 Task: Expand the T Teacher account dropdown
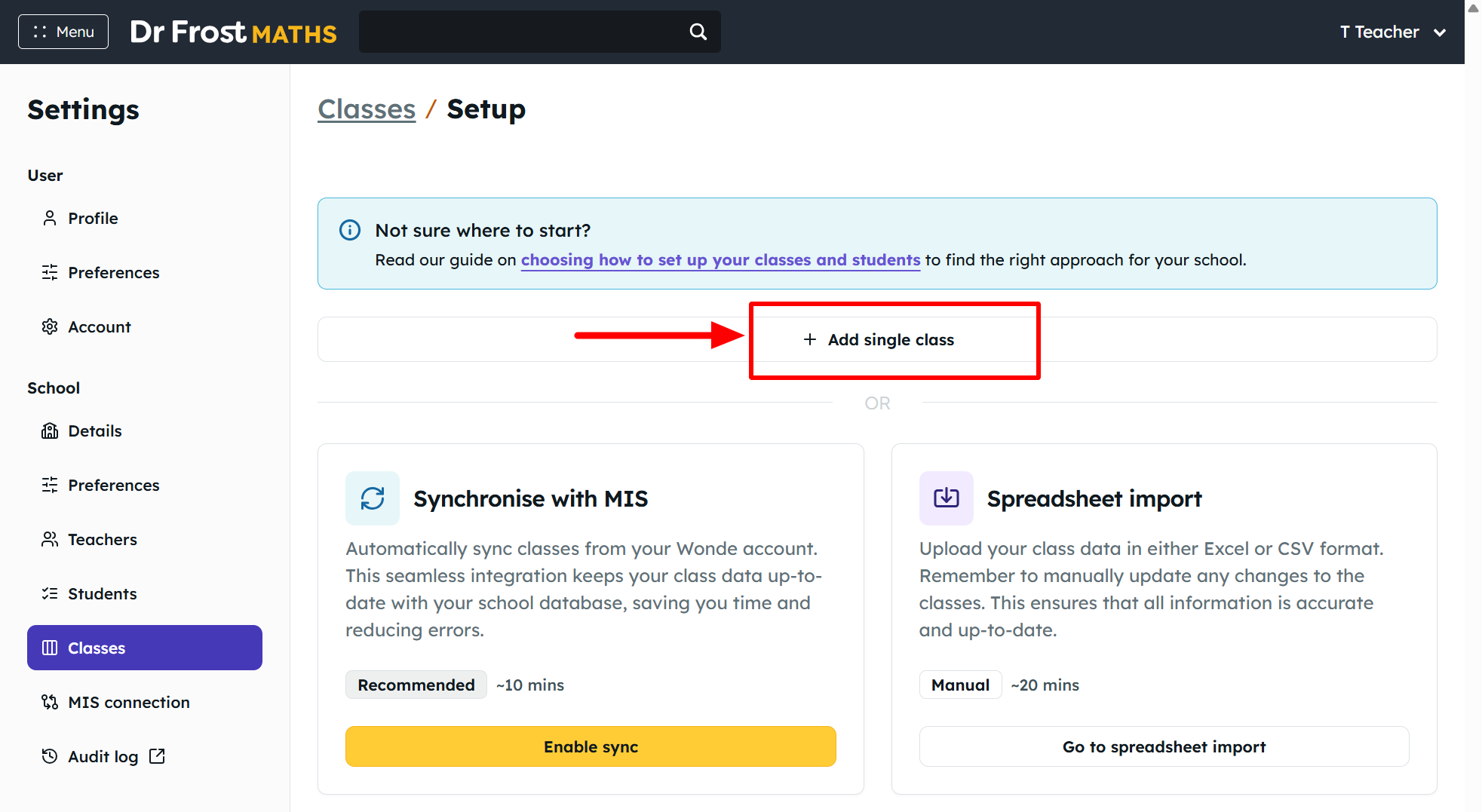coord(1392,32)
